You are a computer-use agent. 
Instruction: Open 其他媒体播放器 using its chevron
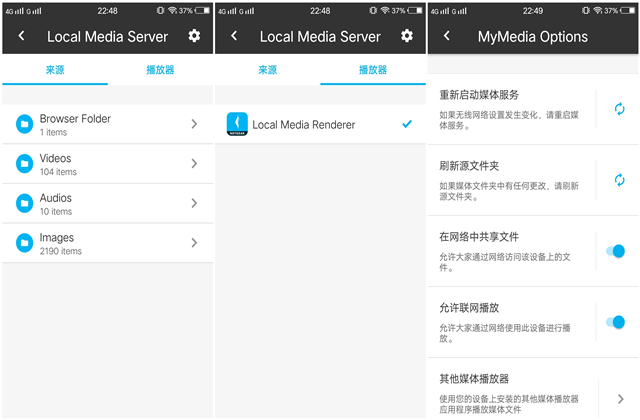(x=620, y=398)
